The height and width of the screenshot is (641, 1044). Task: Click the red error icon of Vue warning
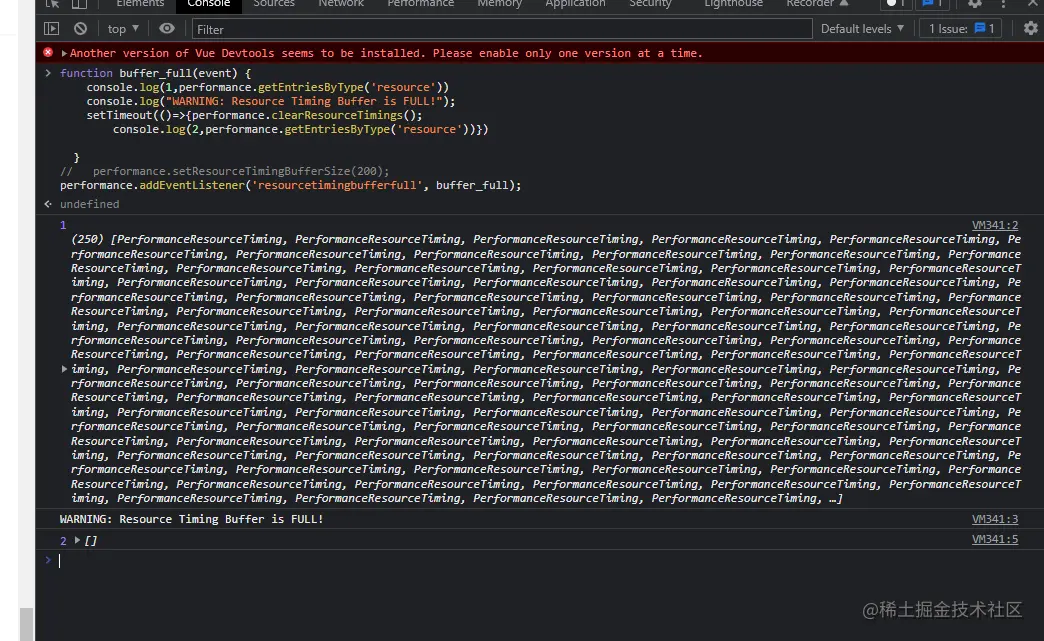pos(48,53)
